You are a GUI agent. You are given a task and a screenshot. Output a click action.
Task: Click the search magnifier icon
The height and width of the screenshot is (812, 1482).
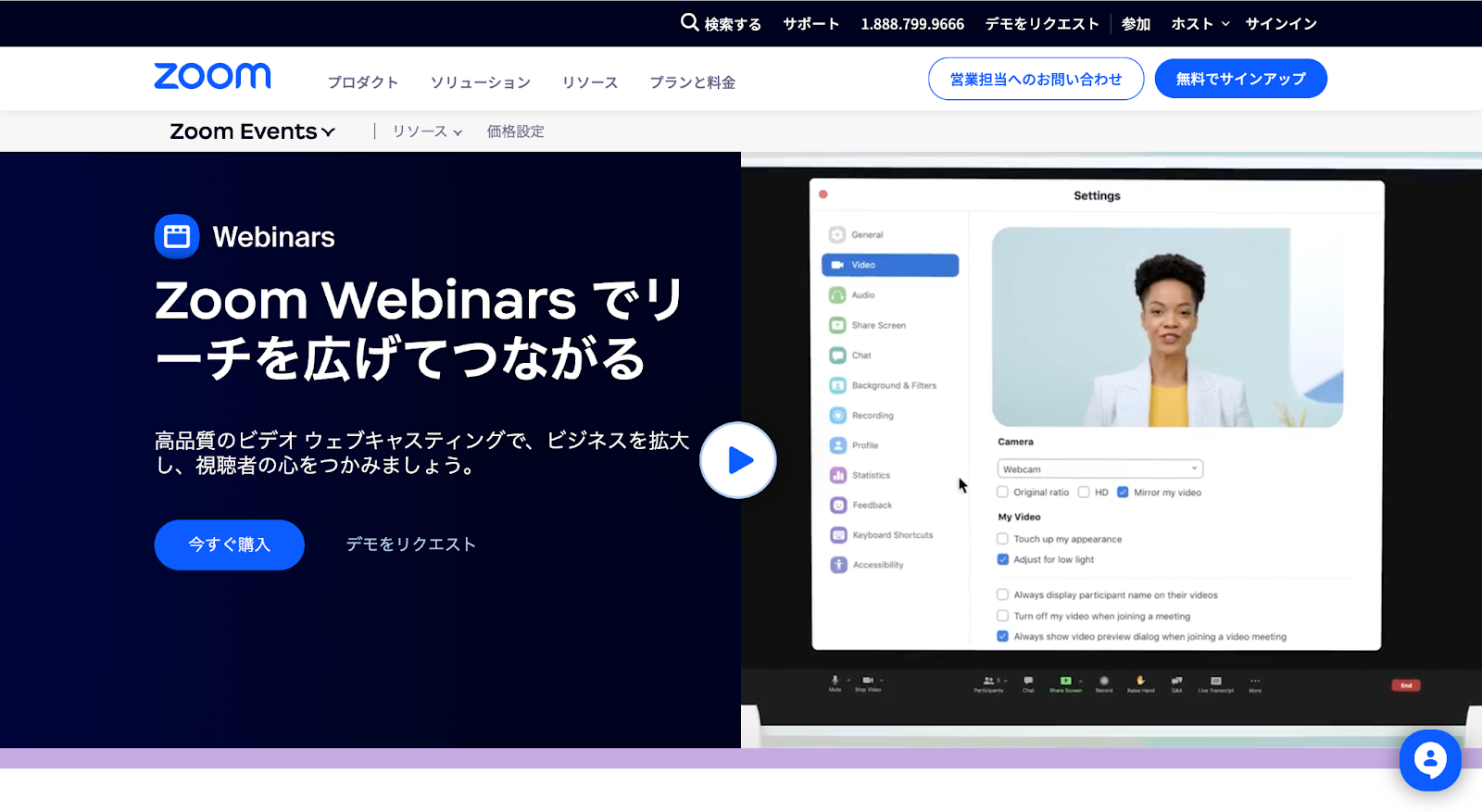pos(689,22)
